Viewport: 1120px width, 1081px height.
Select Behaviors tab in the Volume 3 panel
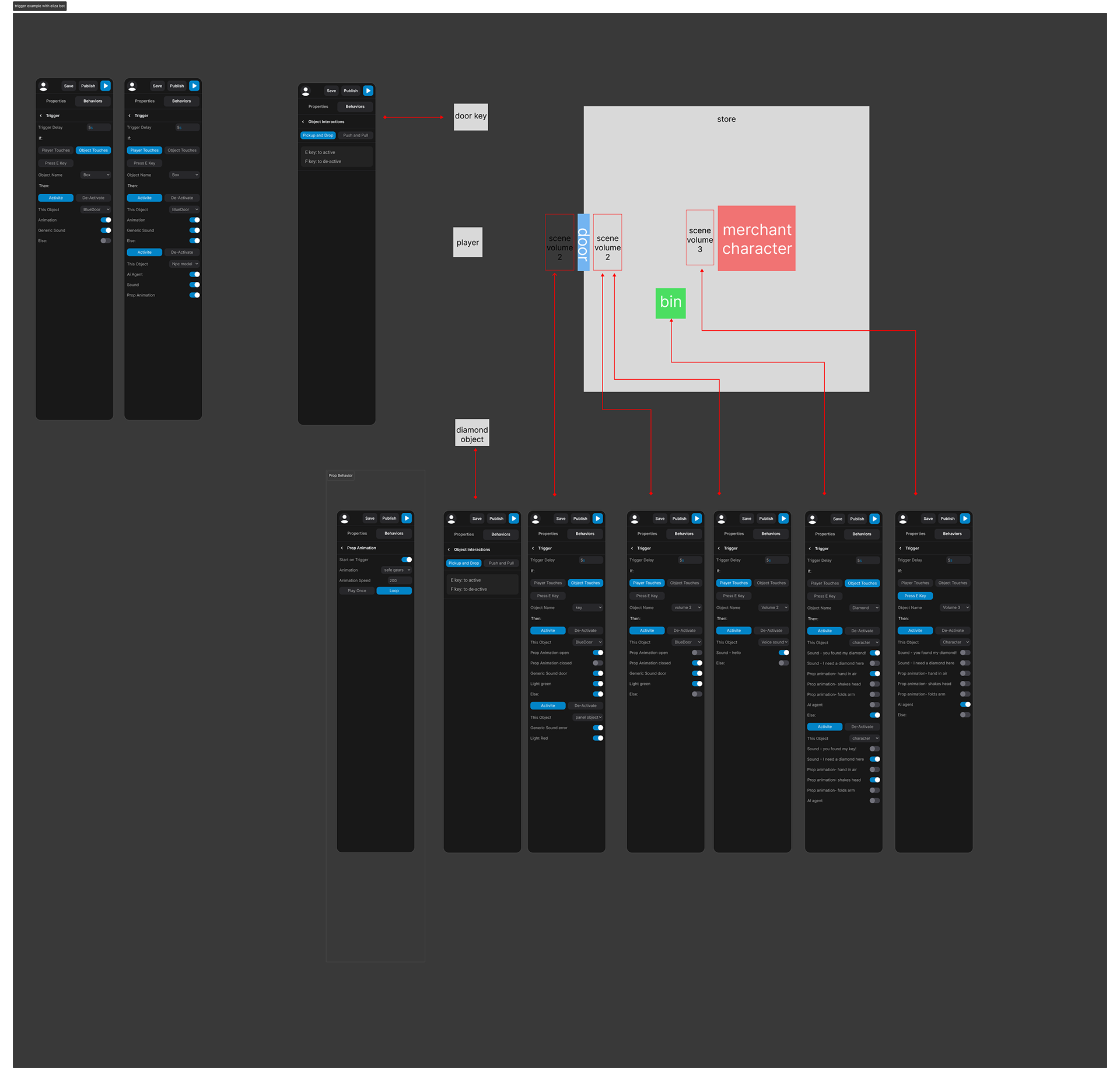(x=952, y=534)
